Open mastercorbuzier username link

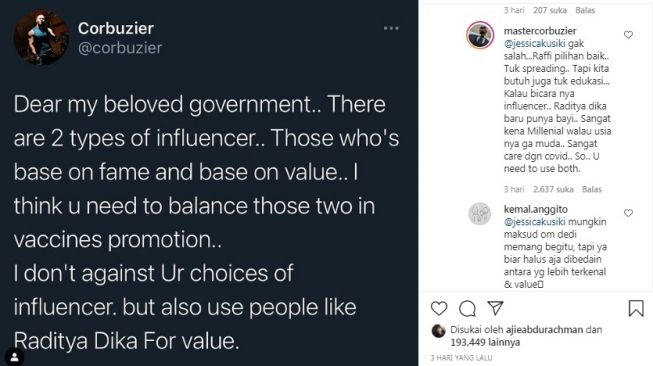coord(540,31)
